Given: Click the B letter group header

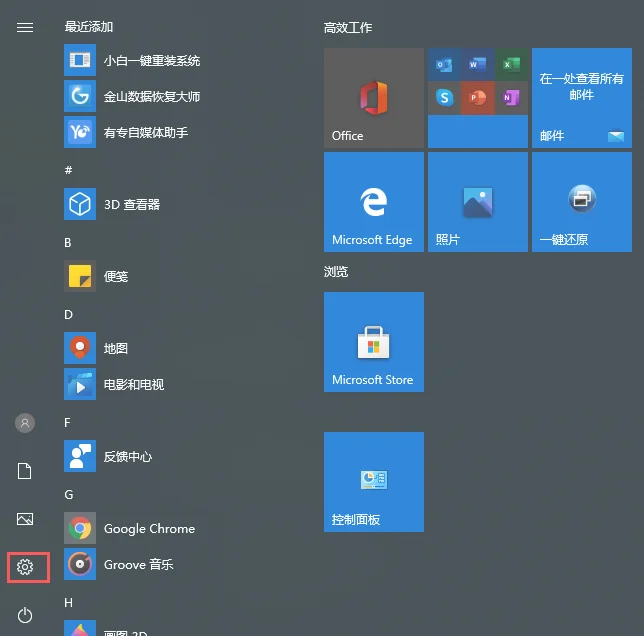Looking at the screenshot, I should pyautogui.click(x=68, y=243).
